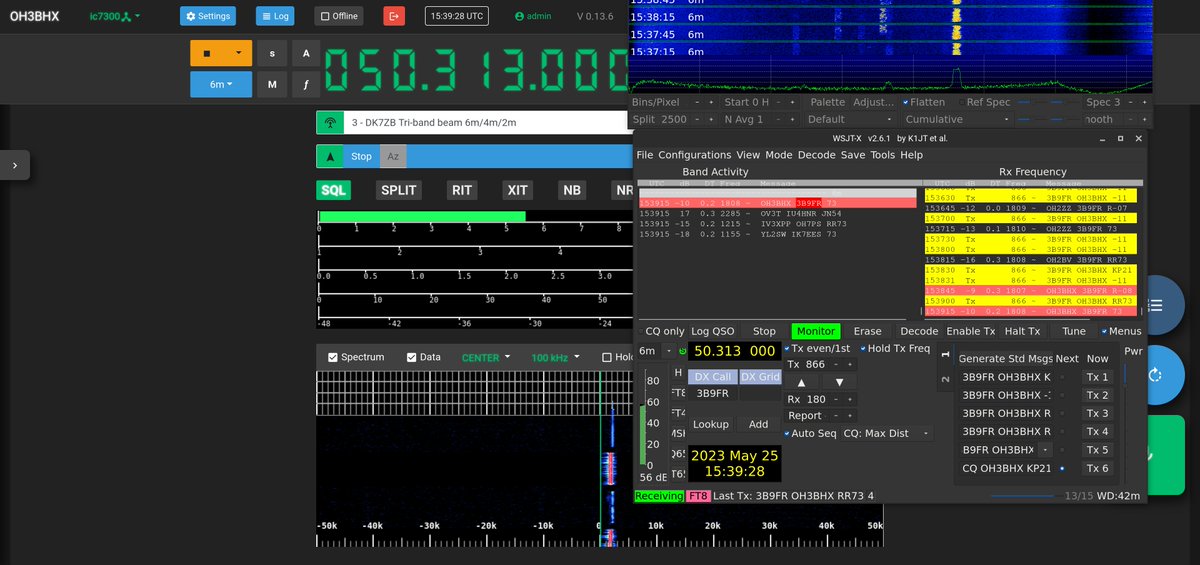Click the Erase button in WSJT-X
This screenshot has width=1200, height=565.
867,331
